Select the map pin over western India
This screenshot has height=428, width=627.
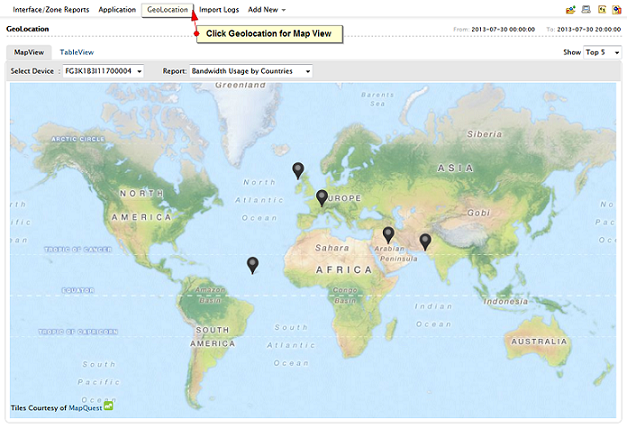425,242
